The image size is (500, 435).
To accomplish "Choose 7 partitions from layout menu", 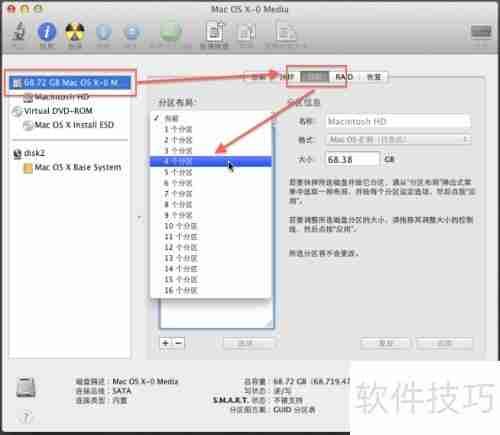I will [211, 194].
